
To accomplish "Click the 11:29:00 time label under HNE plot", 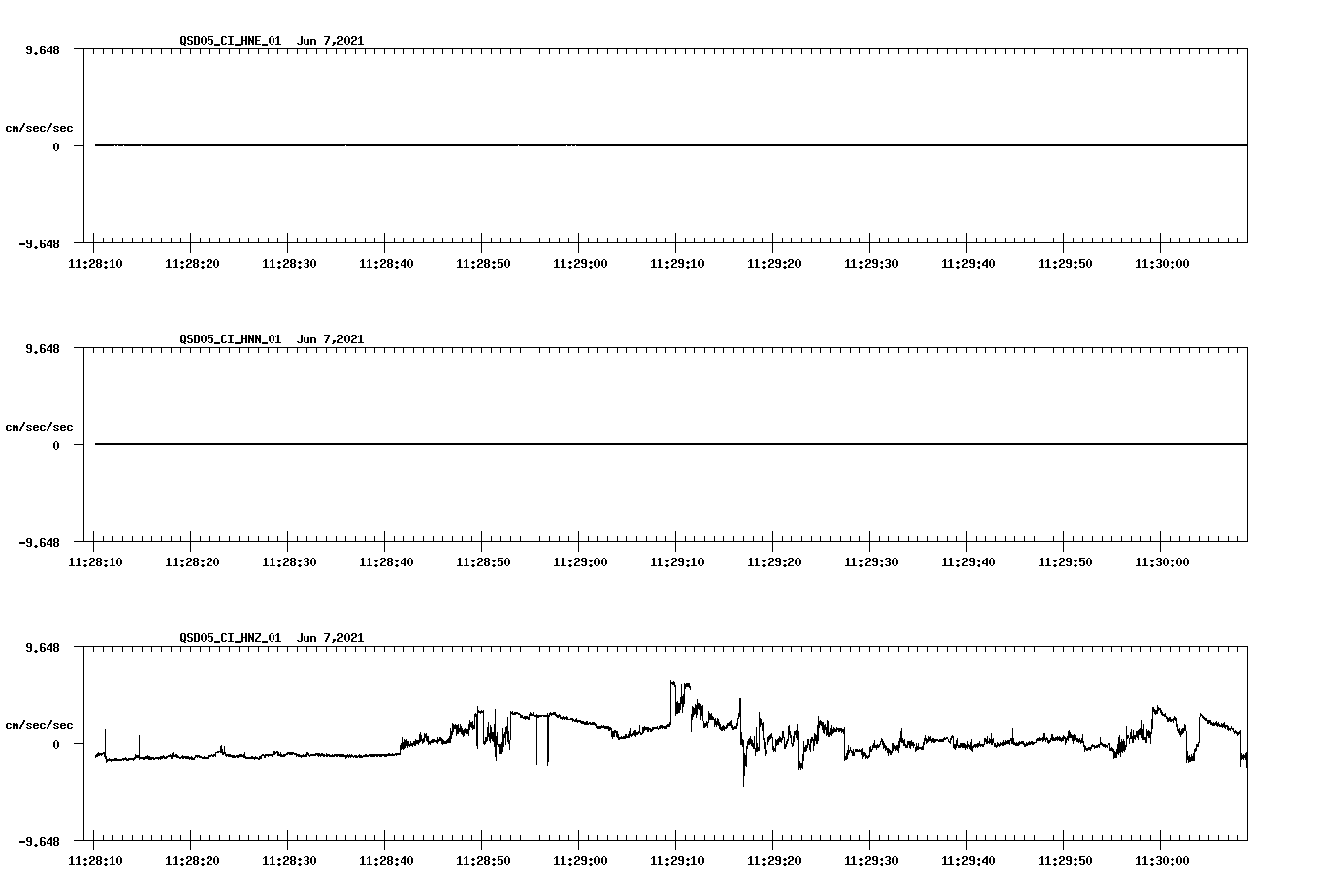I will tap(580, 264).
